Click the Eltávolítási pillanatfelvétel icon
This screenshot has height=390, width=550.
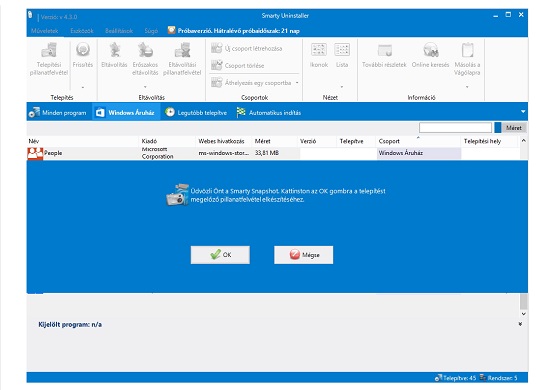point(182,50)
